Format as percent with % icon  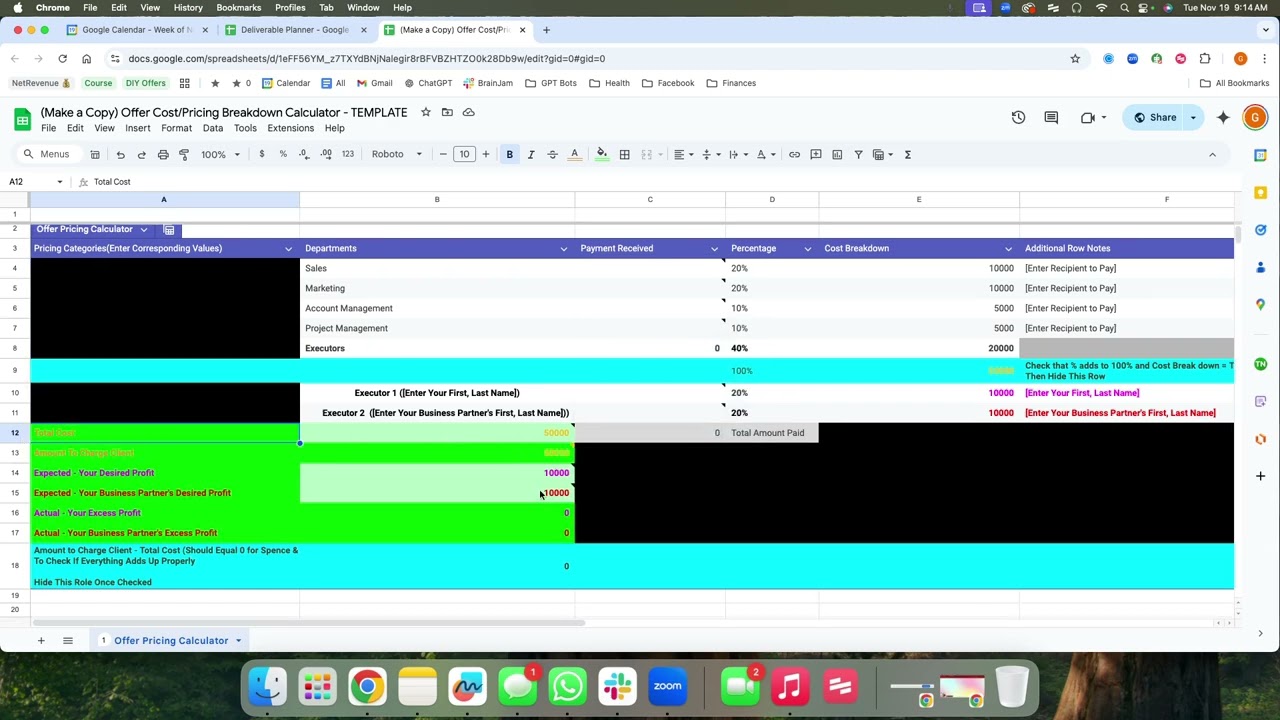(283, 154)
